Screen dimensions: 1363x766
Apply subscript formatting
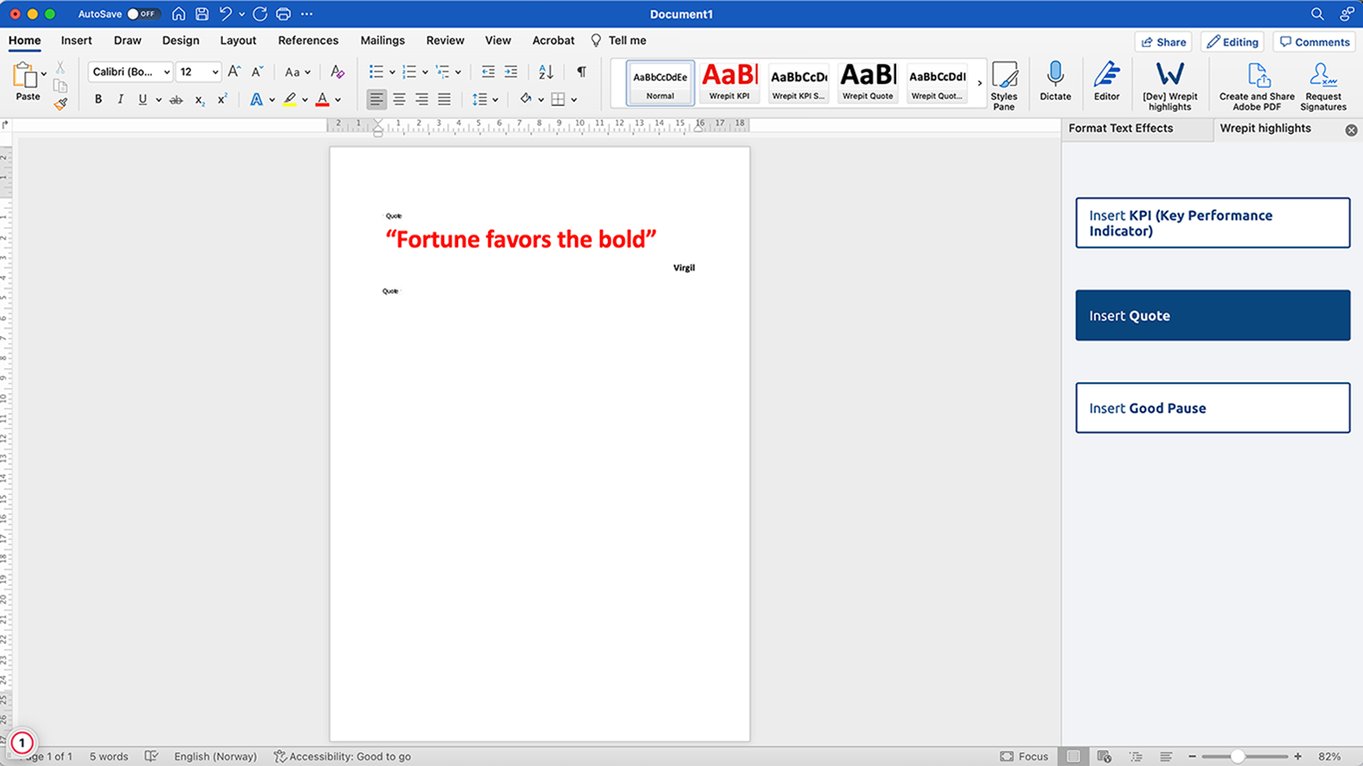tap(199, 100)
